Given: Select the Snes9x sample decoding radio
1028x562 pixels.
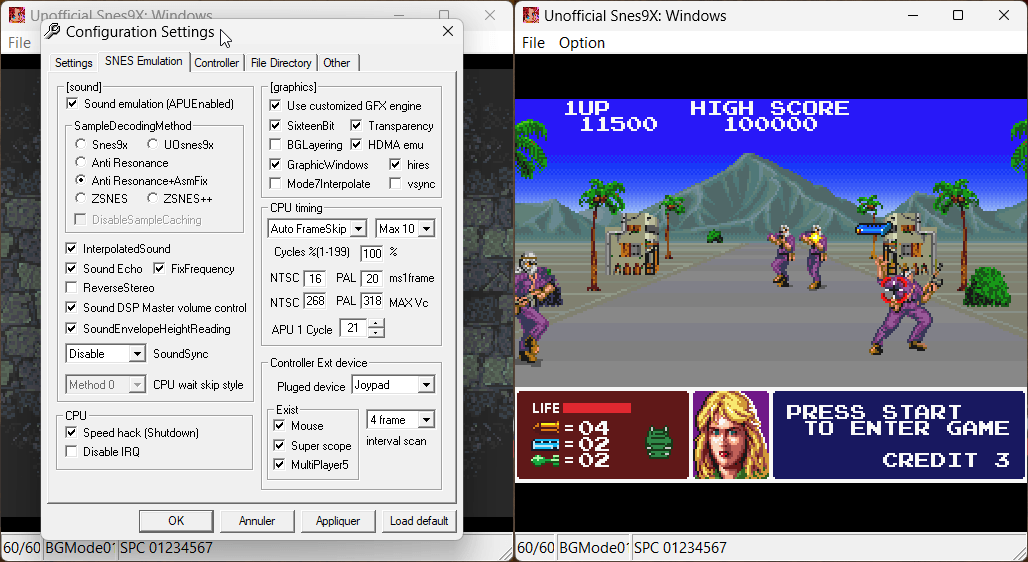Looking at the screenshot, I should tap(81, 144).
